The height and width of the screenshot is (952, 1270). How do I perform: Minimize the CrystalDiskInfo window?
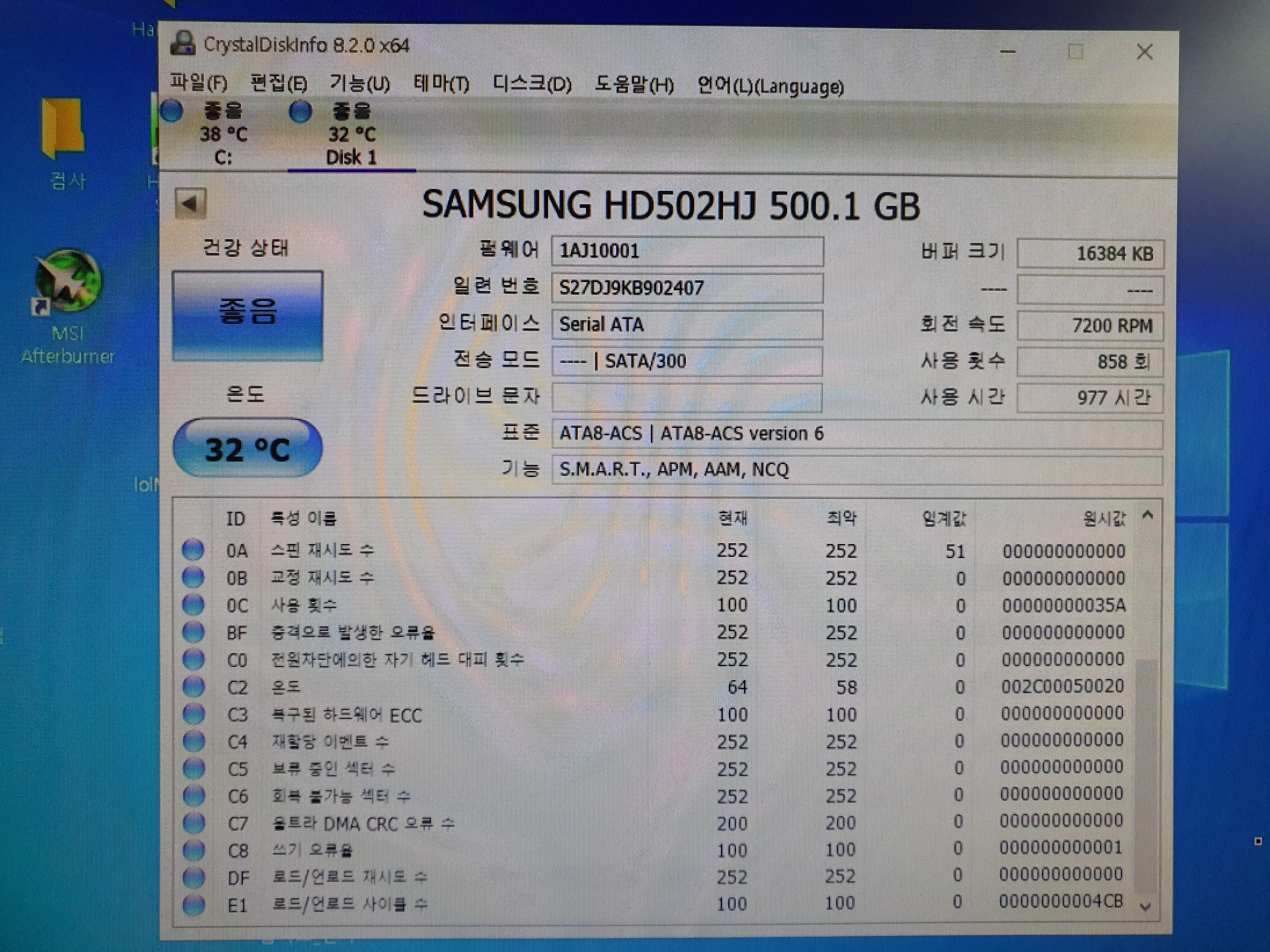(1008, 52)
